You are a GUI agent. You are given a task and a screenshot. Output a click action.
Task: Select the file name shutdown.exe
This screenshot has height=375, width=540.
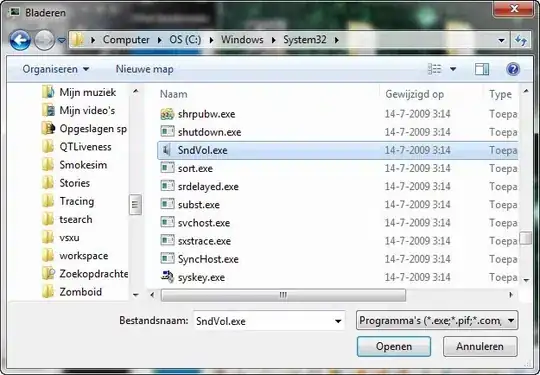click(x=209, y=132)
